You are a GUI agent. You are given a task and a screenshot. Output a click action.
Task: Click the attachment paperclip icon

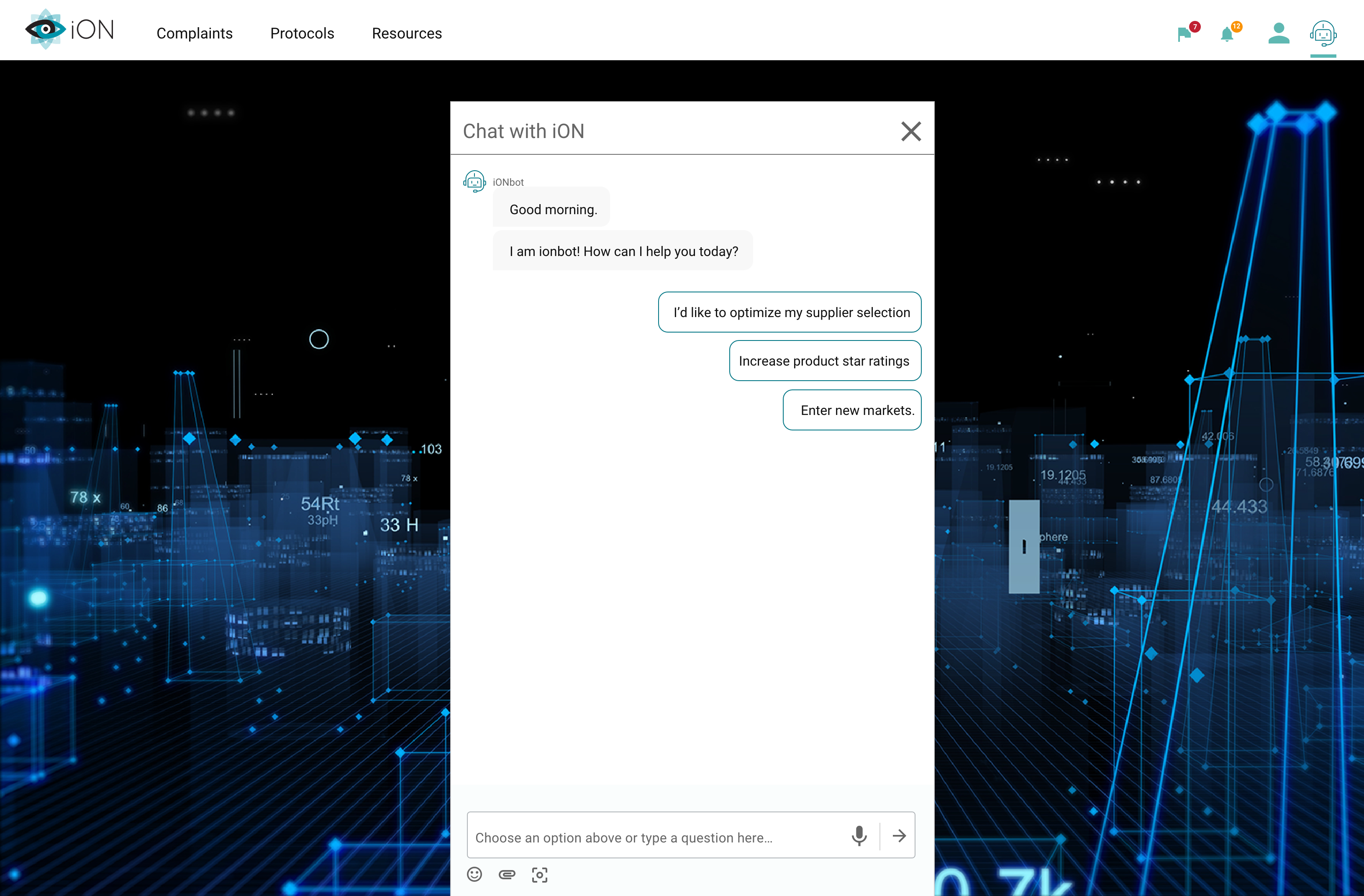pos(507,874)
